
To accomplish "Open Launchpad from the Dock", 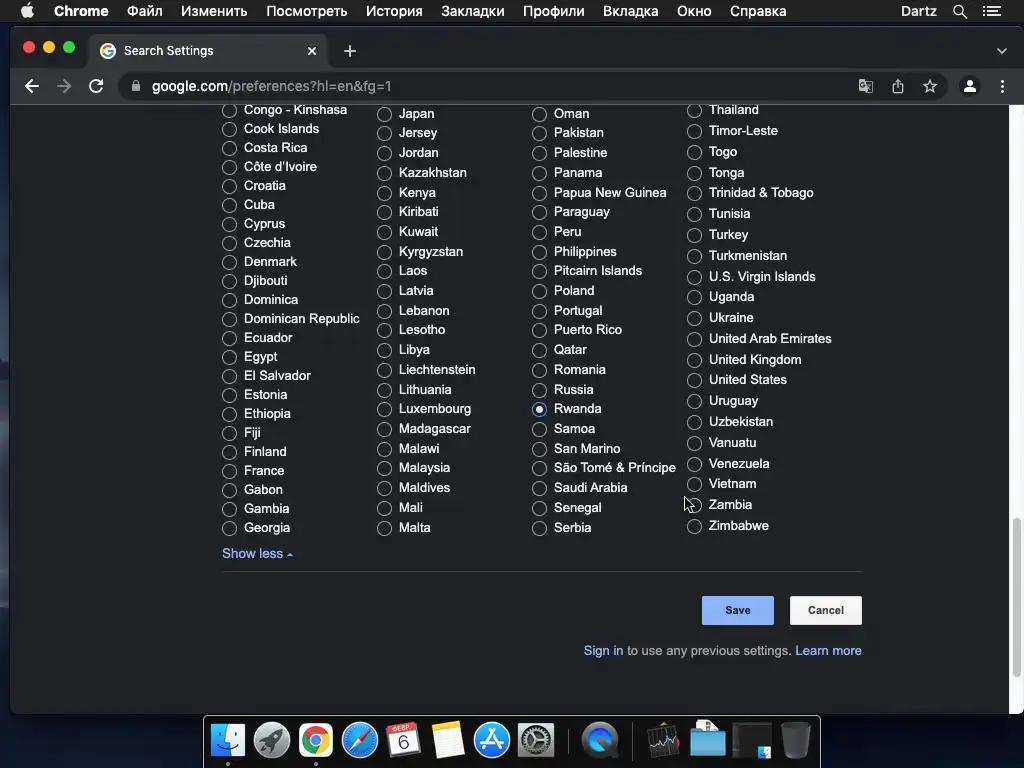I will [x=272, y=741].
